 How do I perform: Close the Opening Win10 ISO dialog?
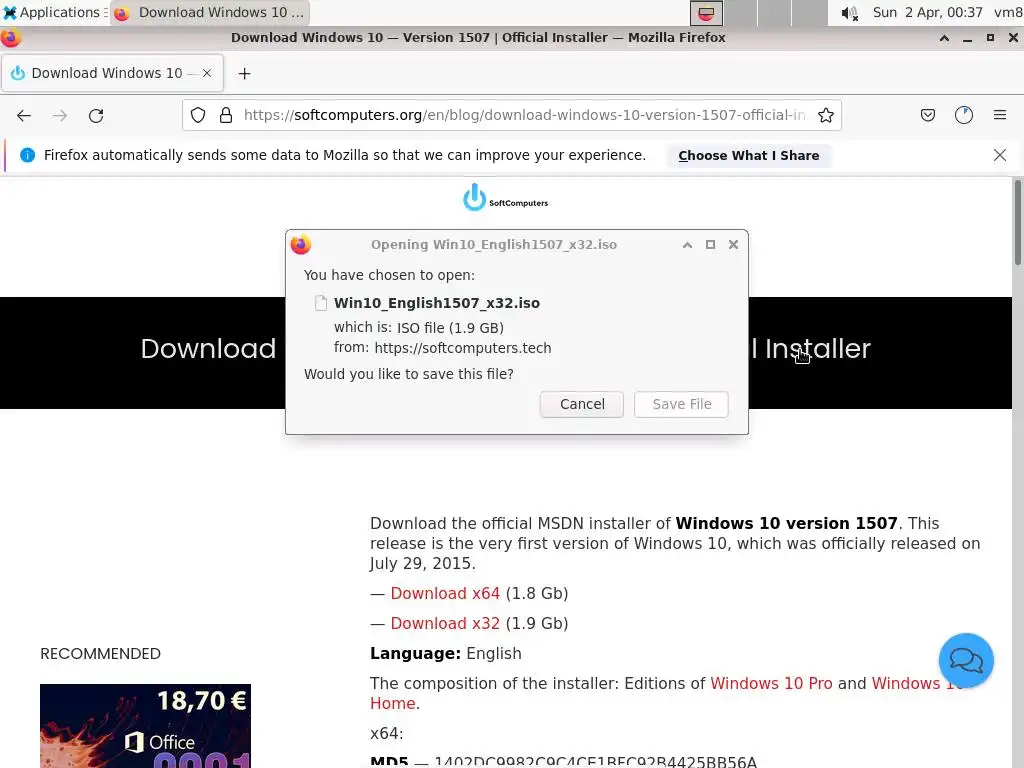pos(733,244)
